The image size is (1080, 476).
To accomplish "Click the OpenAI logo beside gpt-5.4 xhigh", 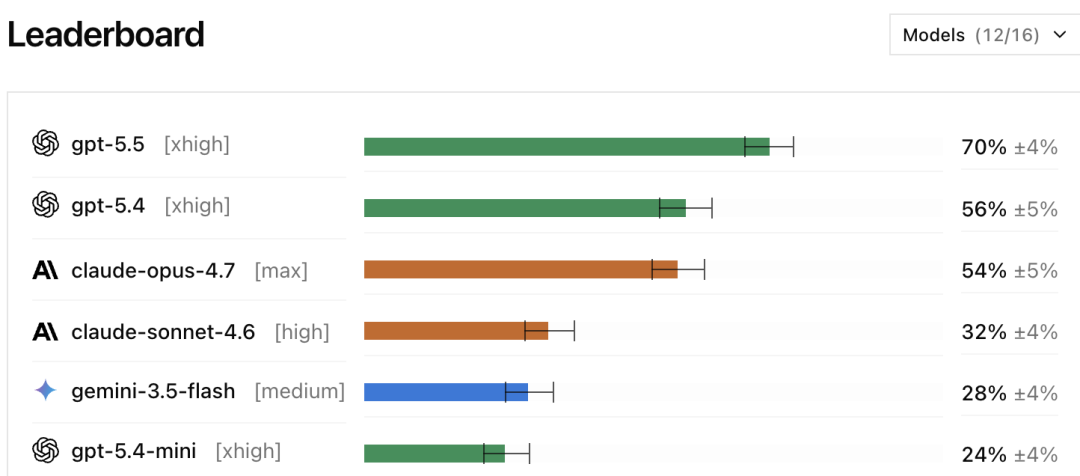I will click(45, 205).
